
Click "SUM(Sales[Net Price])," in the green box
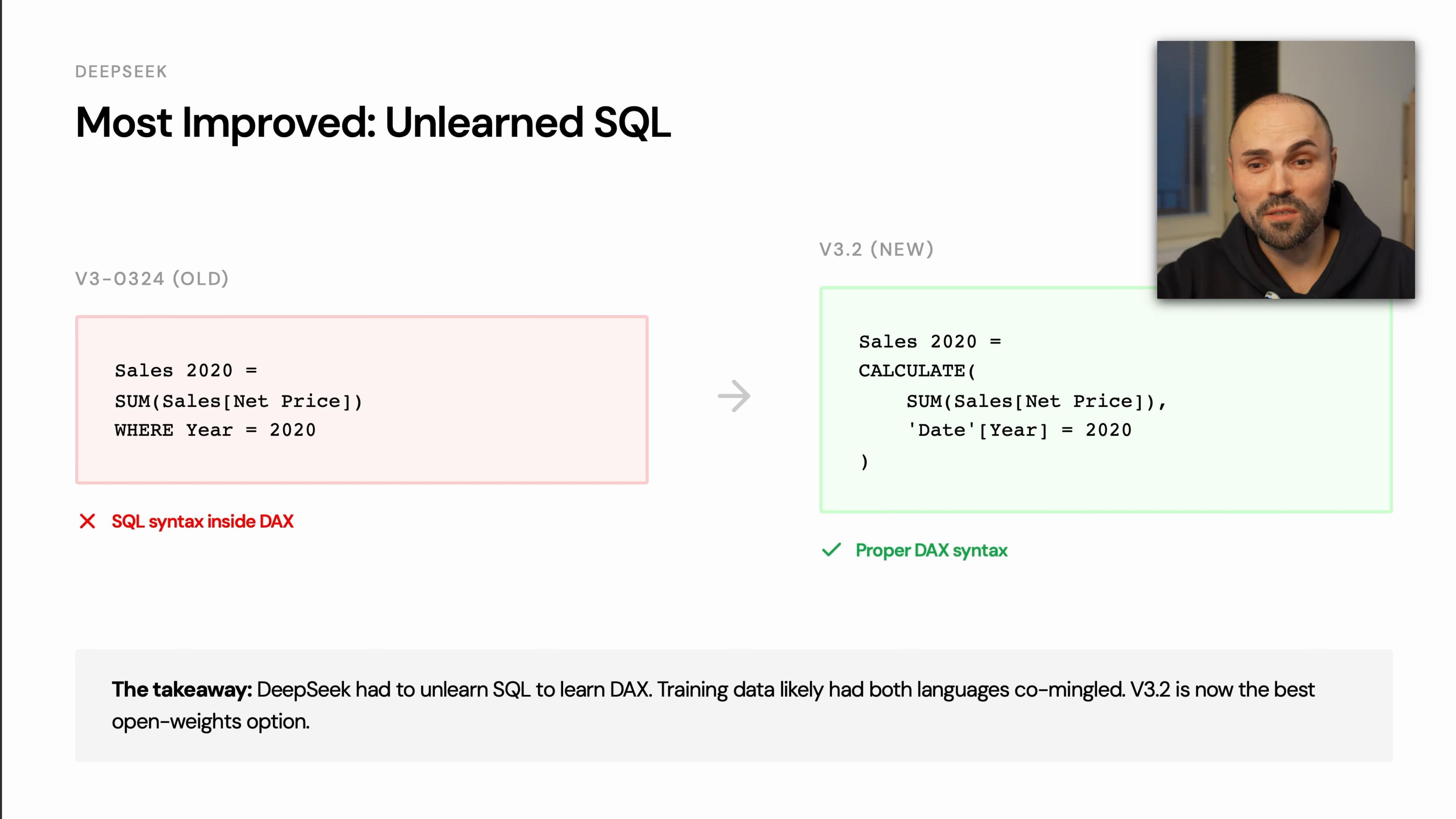pos(1036,401)
